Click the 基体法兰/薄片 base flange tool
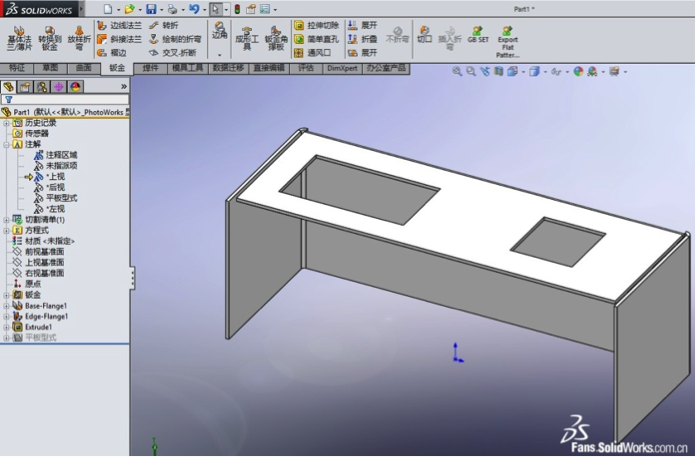696x457 pixels. coord(19,36)
